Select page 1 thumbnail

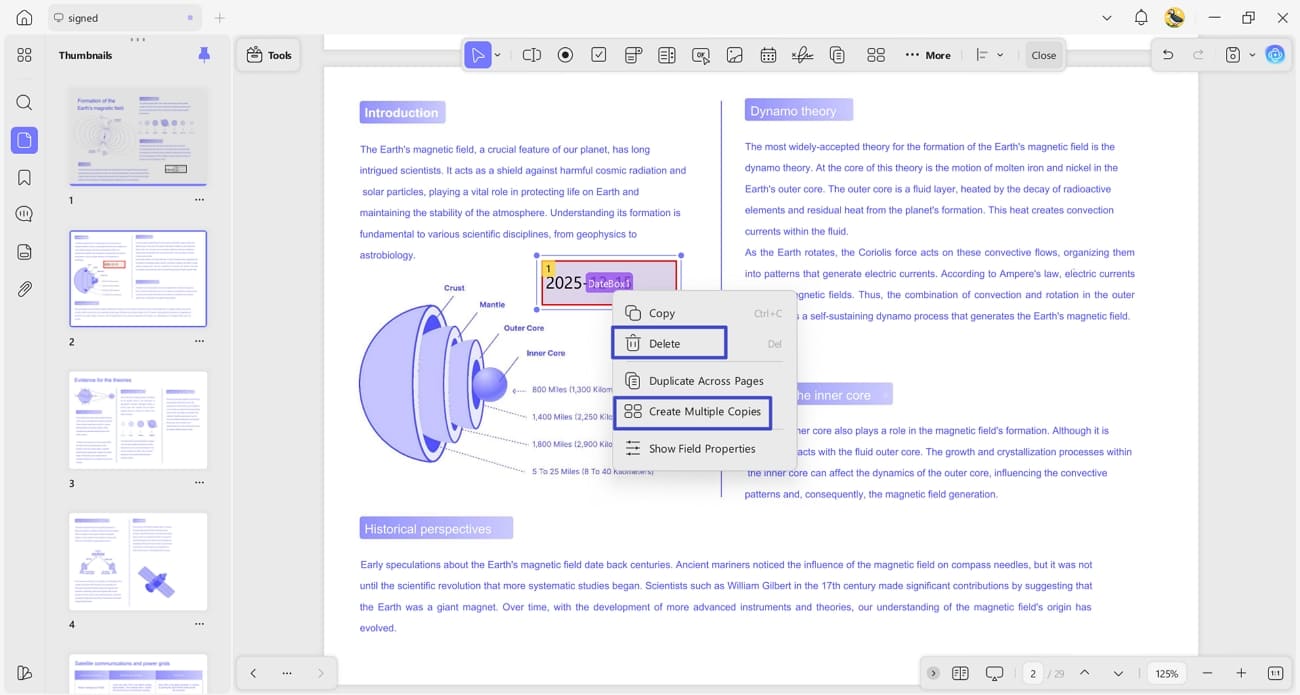pyautogui.click(x=138, y=137)
